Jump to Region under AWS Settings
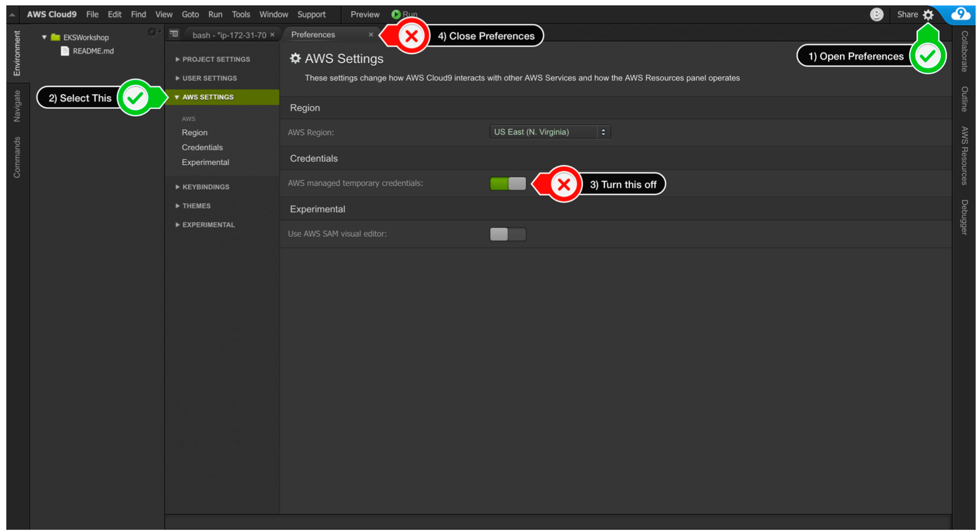 [x=194, y=133]
